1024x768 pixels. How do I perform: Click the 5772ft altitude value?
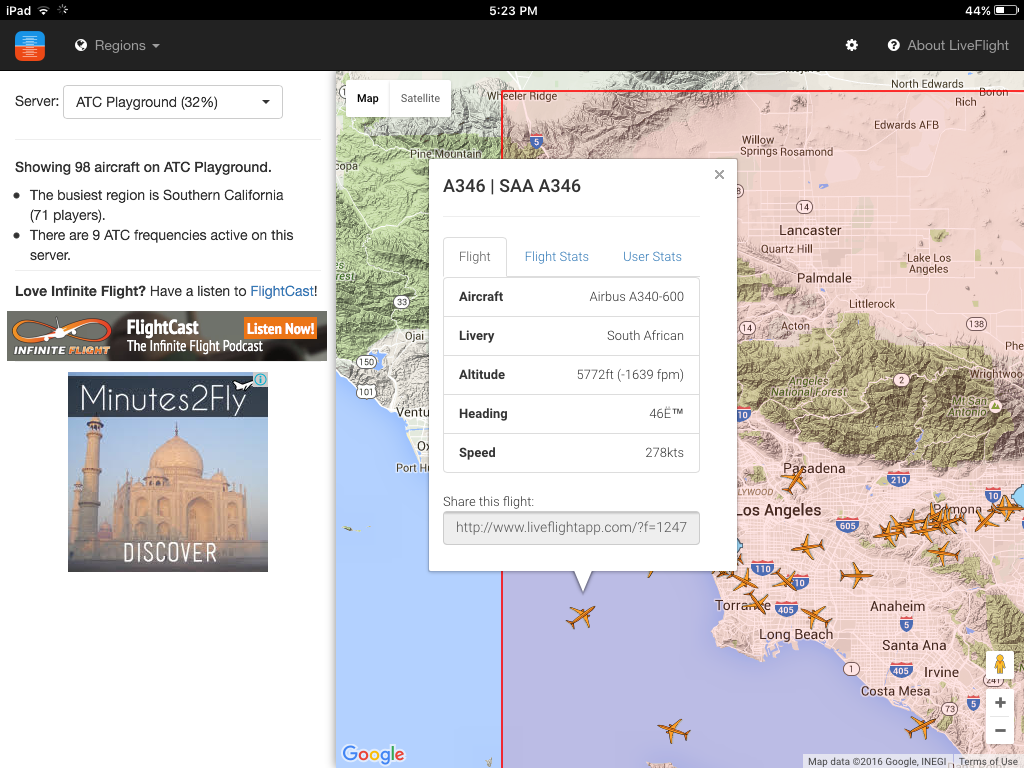pos(630,375)
